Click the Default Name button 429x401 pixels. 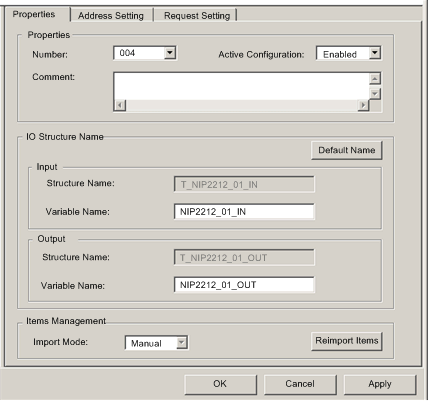point(347,150)
